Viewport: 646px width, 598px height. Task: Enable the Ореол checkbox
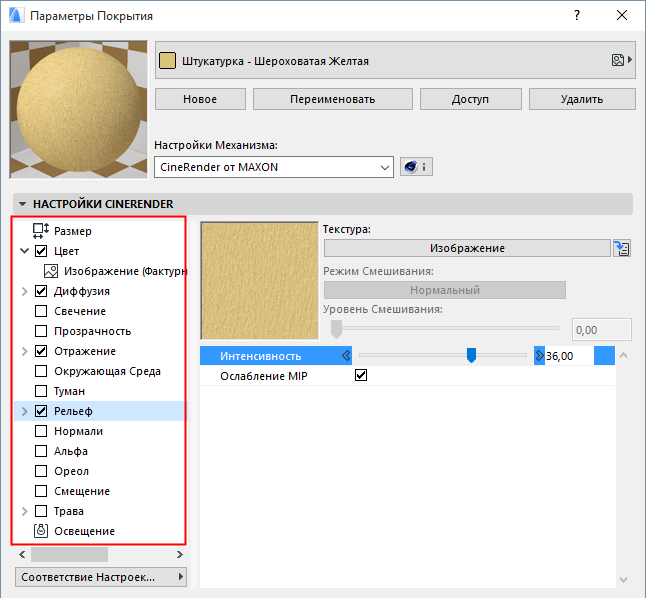(41, 471)
